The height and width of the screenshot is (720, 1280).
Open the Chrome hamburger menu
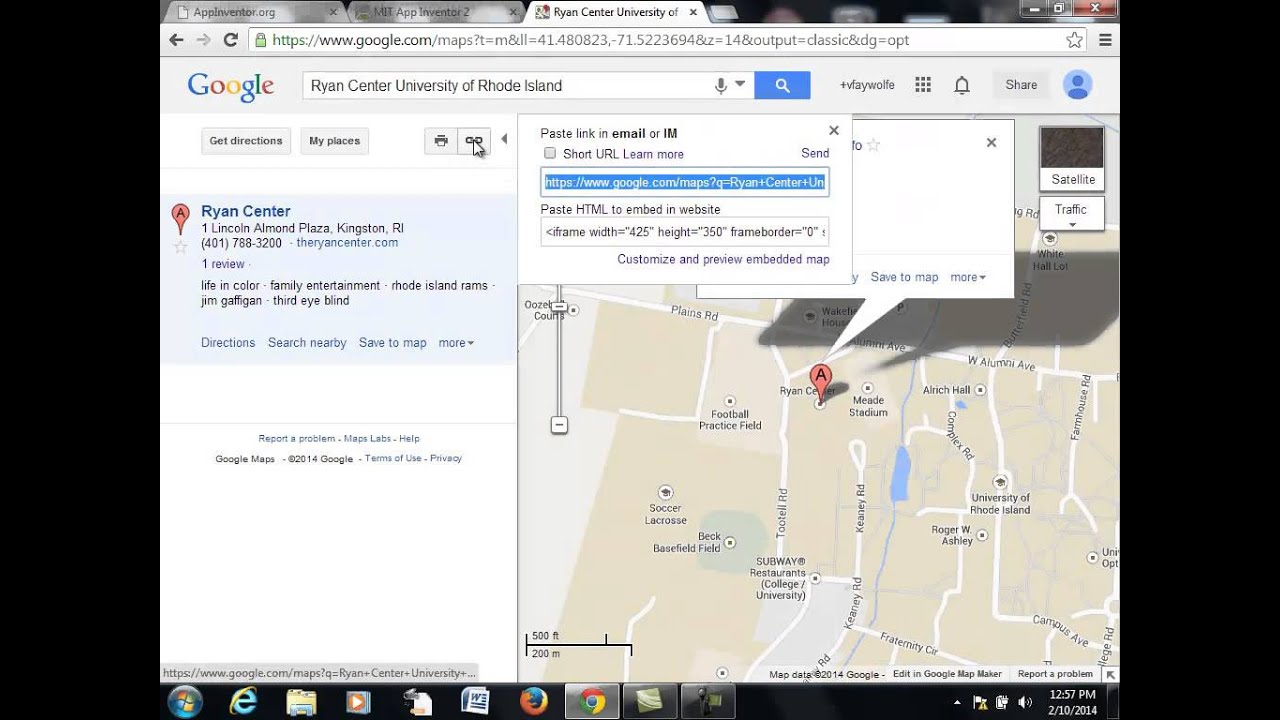pyautogui.click(x=1105, y=40)
